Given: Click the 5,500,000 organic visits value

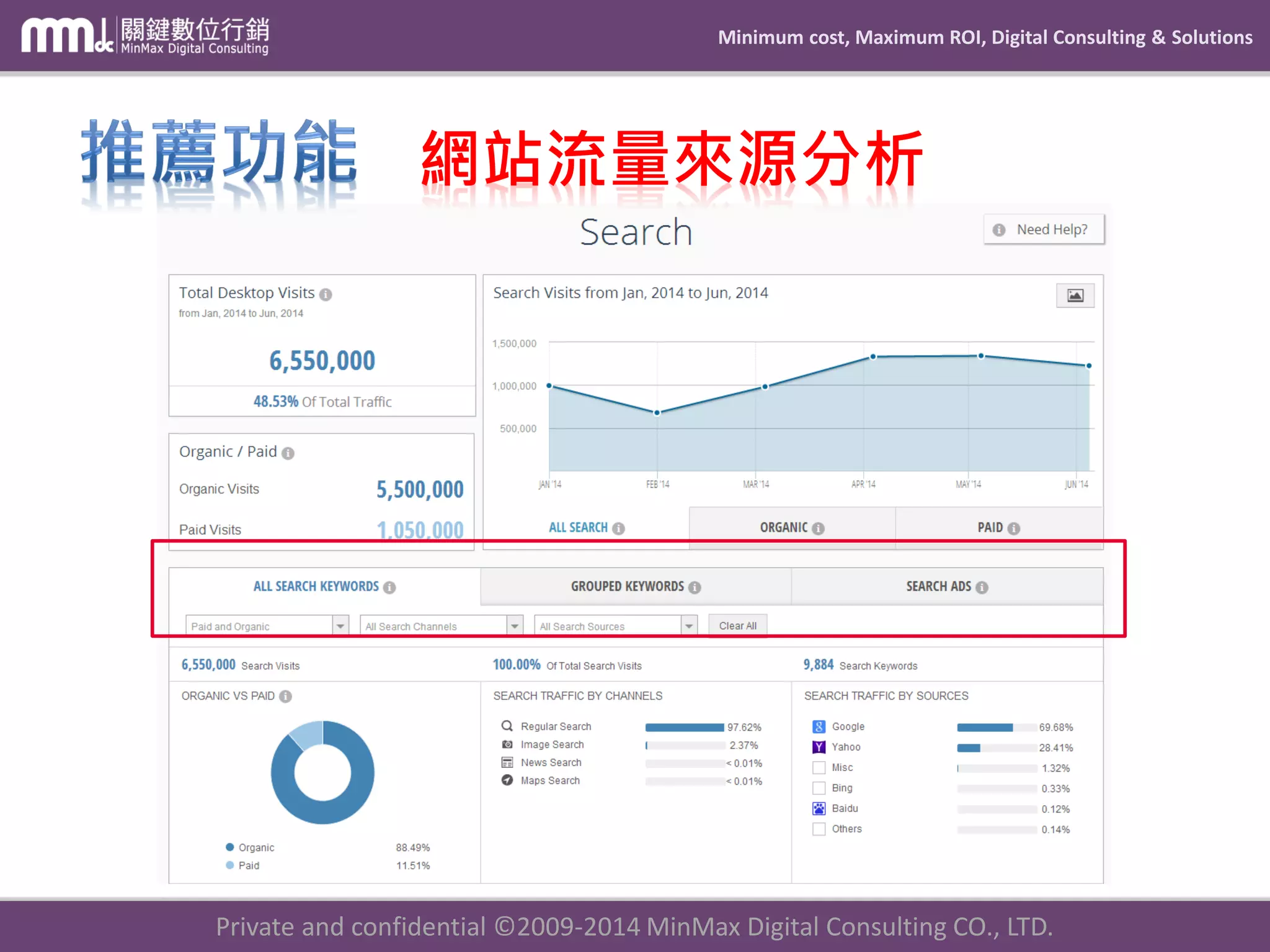Looking at the screenshot, I should point(420,489).
